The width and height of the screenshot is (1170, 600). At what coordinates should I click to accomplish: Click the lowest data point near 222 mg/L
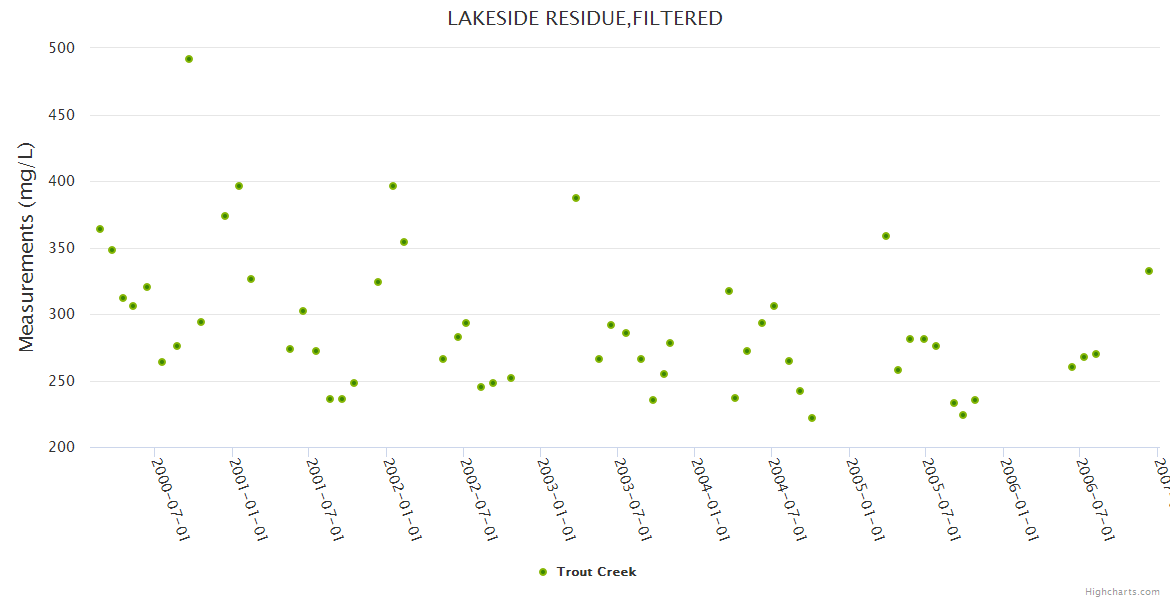812,418
